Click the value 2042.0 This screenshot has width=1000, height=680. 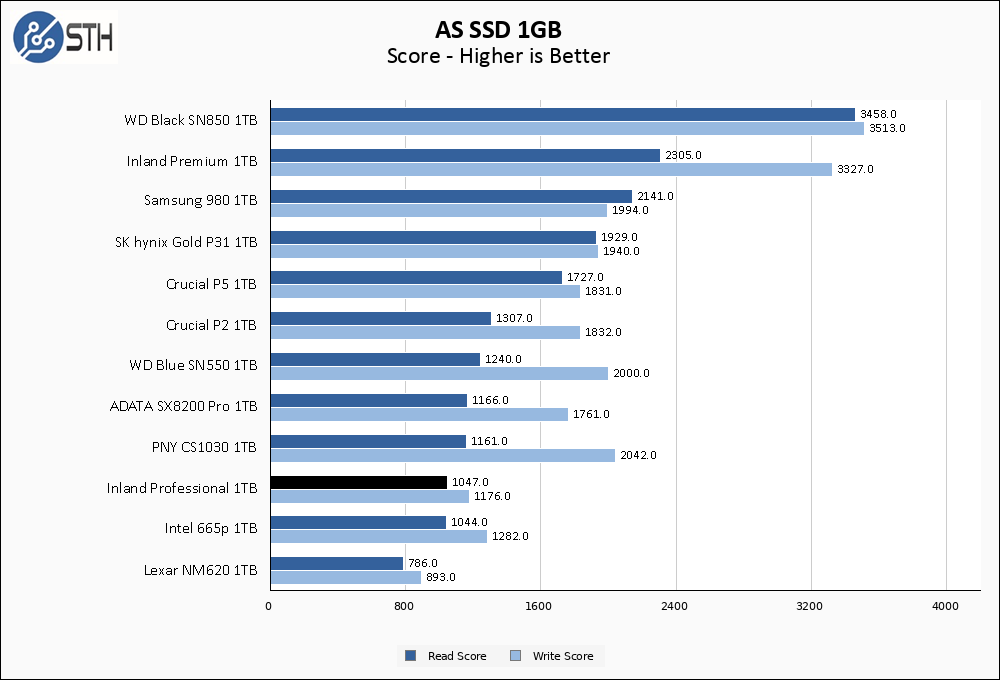click(638, 455)
